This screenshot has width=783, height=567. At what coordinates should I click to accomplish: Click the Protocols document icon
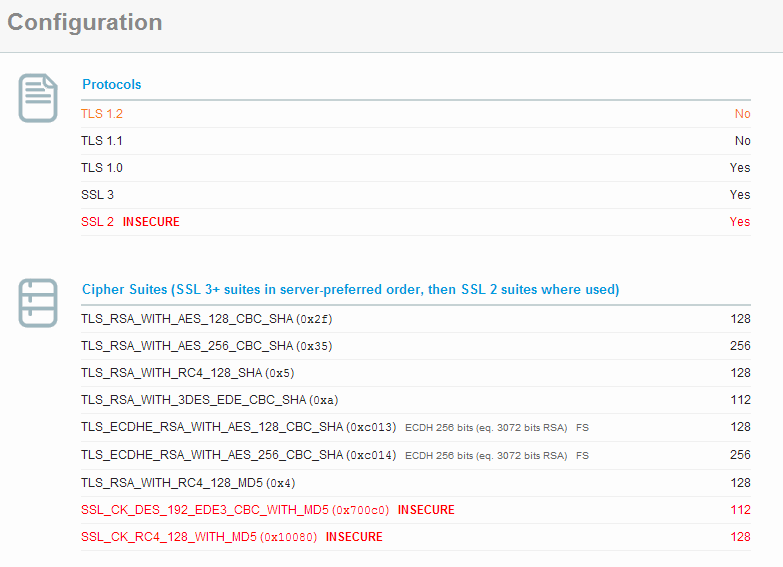coord(38,98)
